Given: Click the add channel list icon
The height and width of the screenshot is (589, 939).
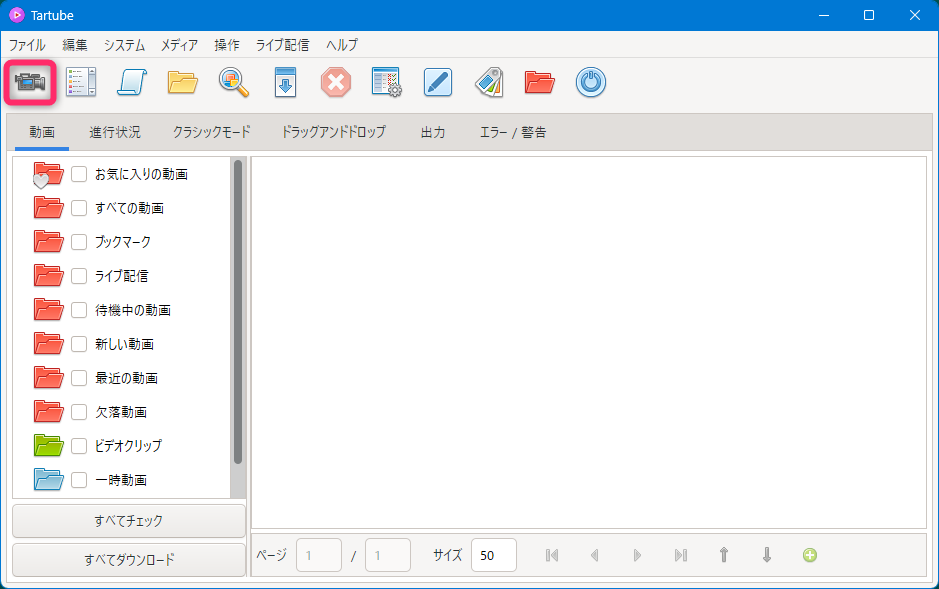Looking at the screenshot, I should (x=80, y=82).
